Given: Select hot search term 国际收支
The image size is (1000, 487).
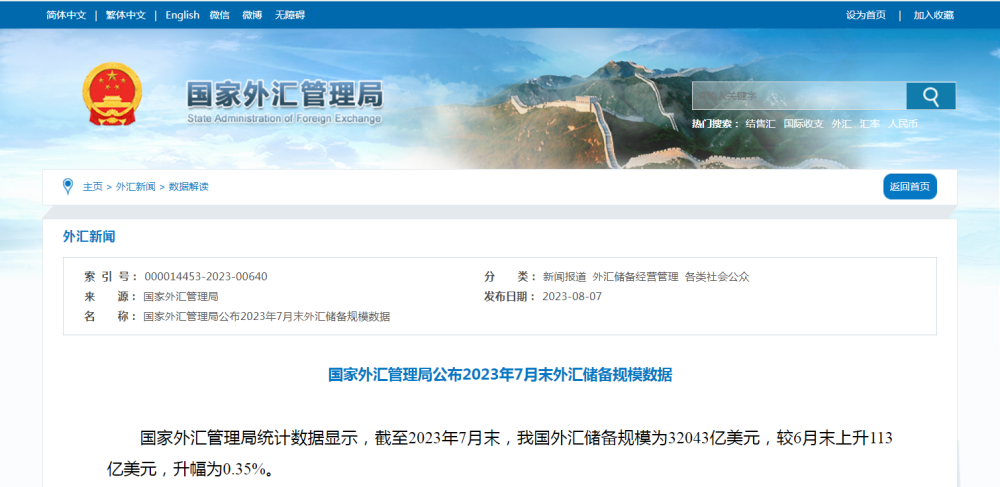Looking at the screenshot, I should click(x=803, y=124).
